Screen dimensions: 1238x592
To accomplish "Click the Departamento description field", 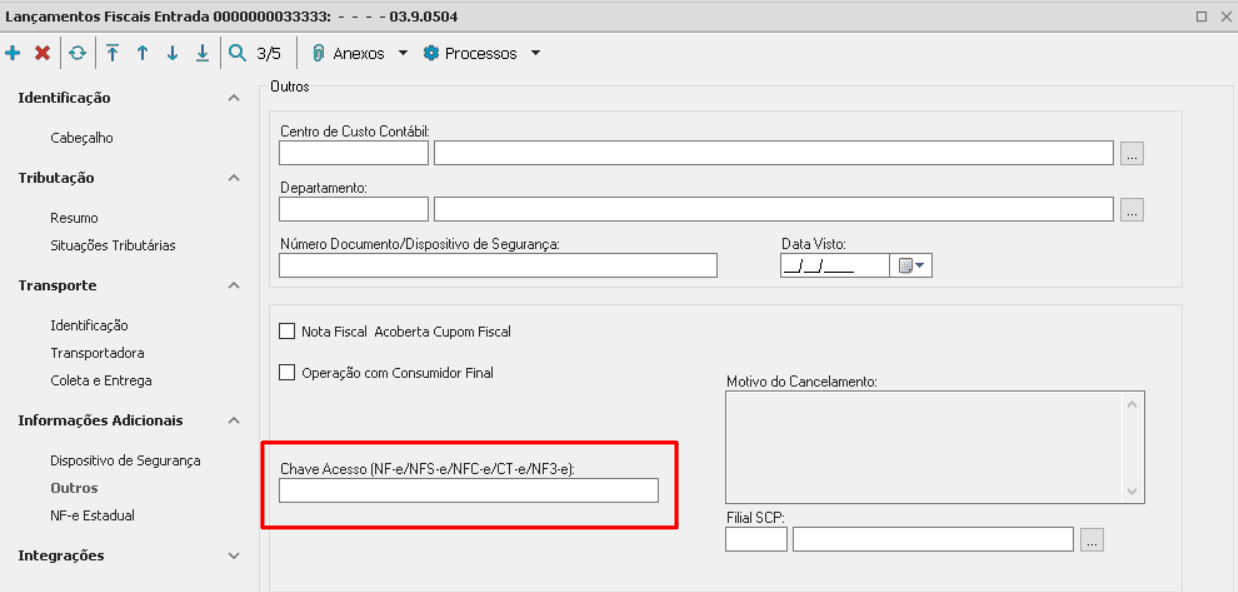I will [x=773, y=209].
